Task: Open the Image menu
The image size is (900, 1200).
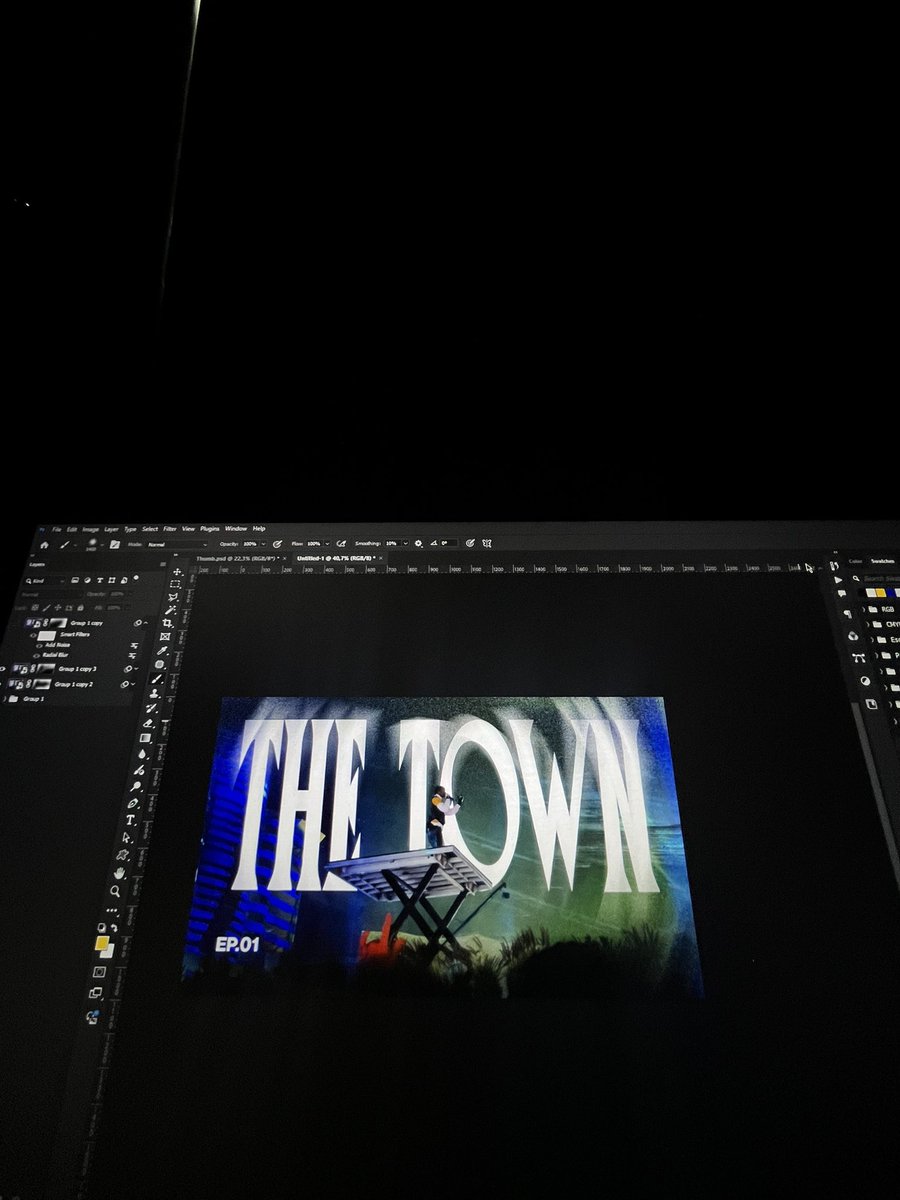Action: click(x=90, y=529)
